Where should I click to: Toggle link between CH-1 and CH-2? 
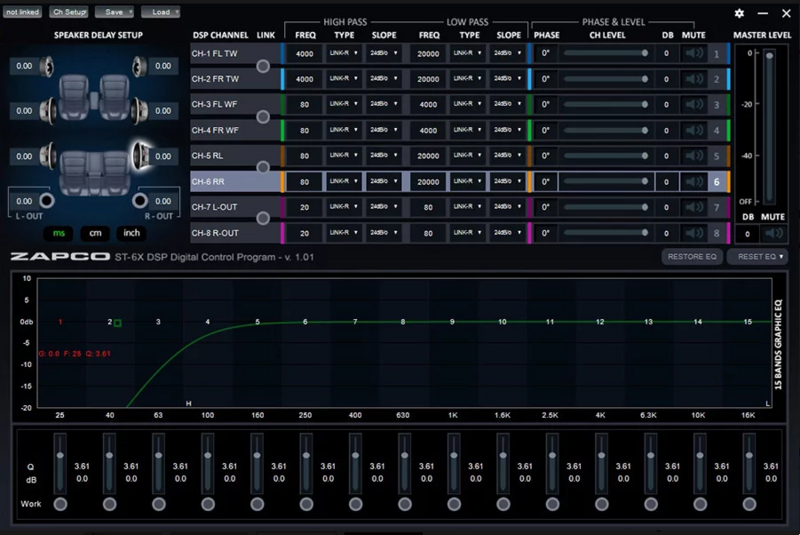coord(263,65)
